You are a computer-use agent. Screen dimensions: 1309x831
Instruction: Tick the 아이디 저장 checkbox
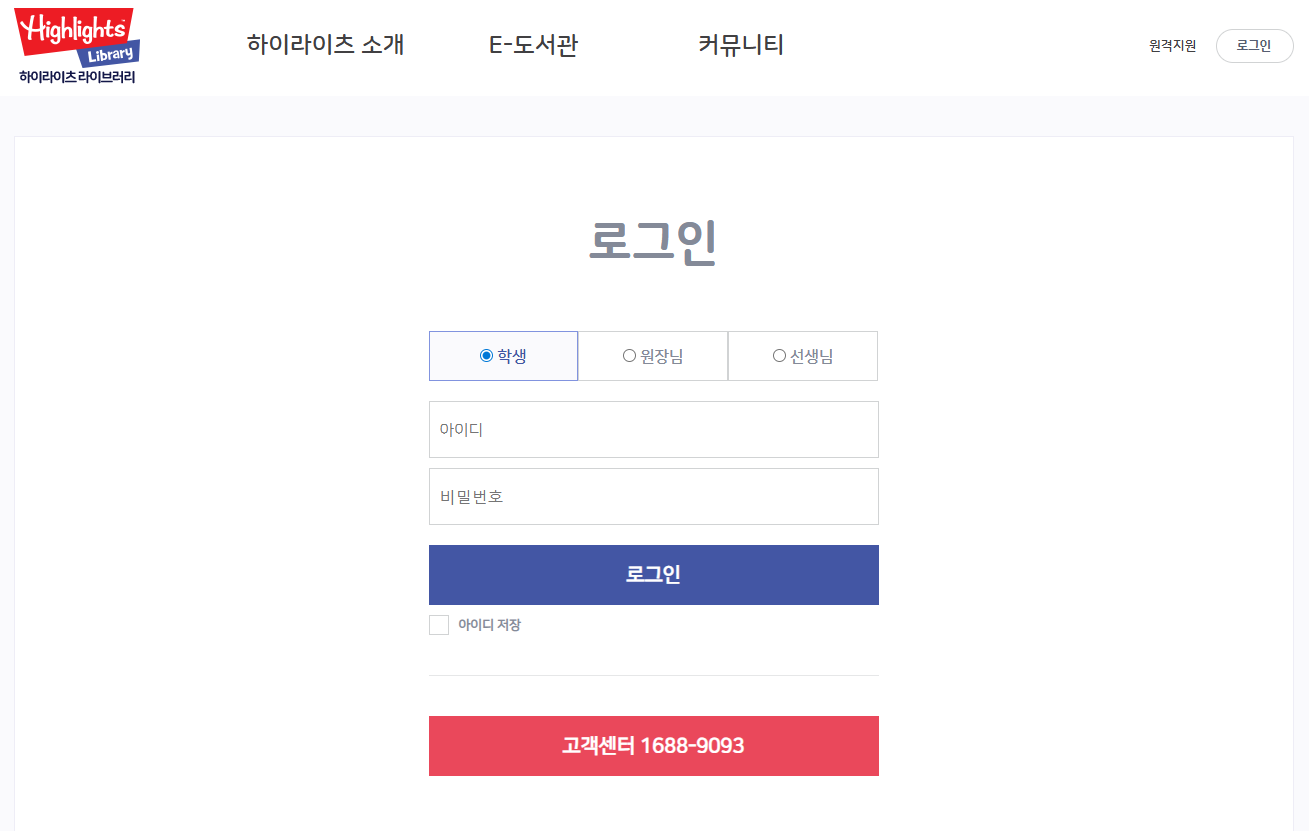439,625
